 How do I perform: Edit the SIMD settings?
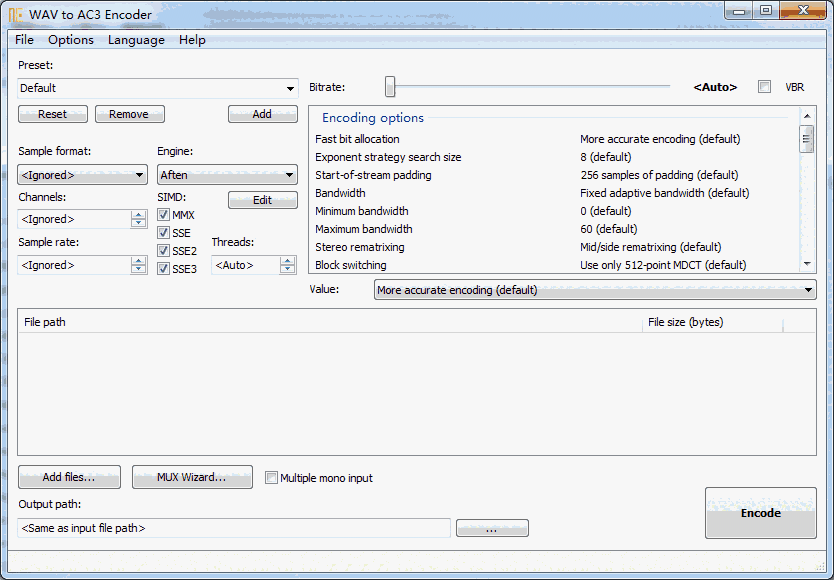[x=262, y=200]
